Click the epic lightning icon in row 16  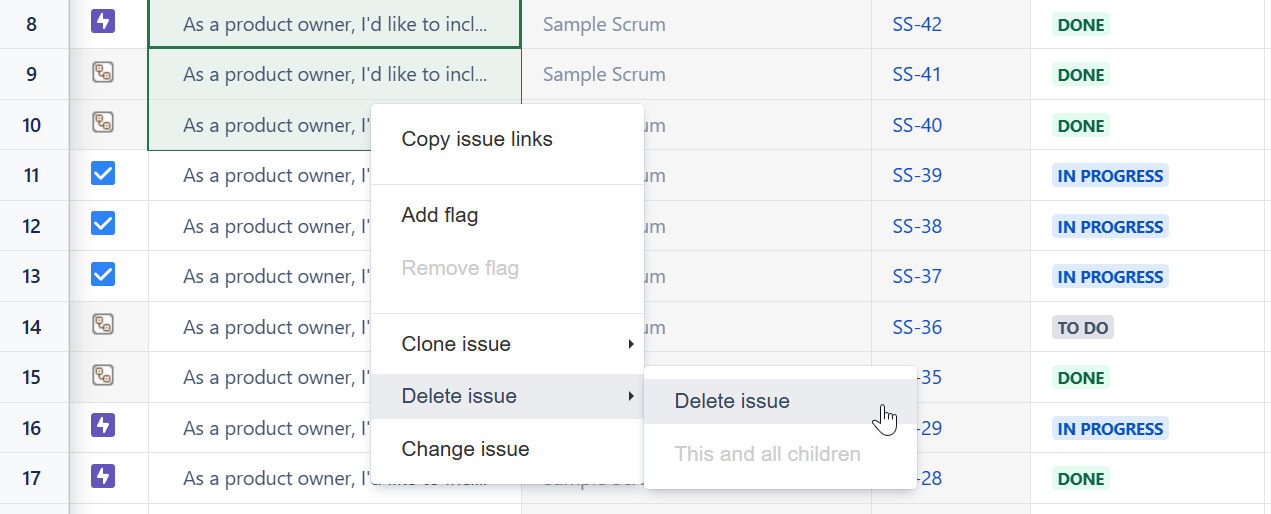click(103, 426)
